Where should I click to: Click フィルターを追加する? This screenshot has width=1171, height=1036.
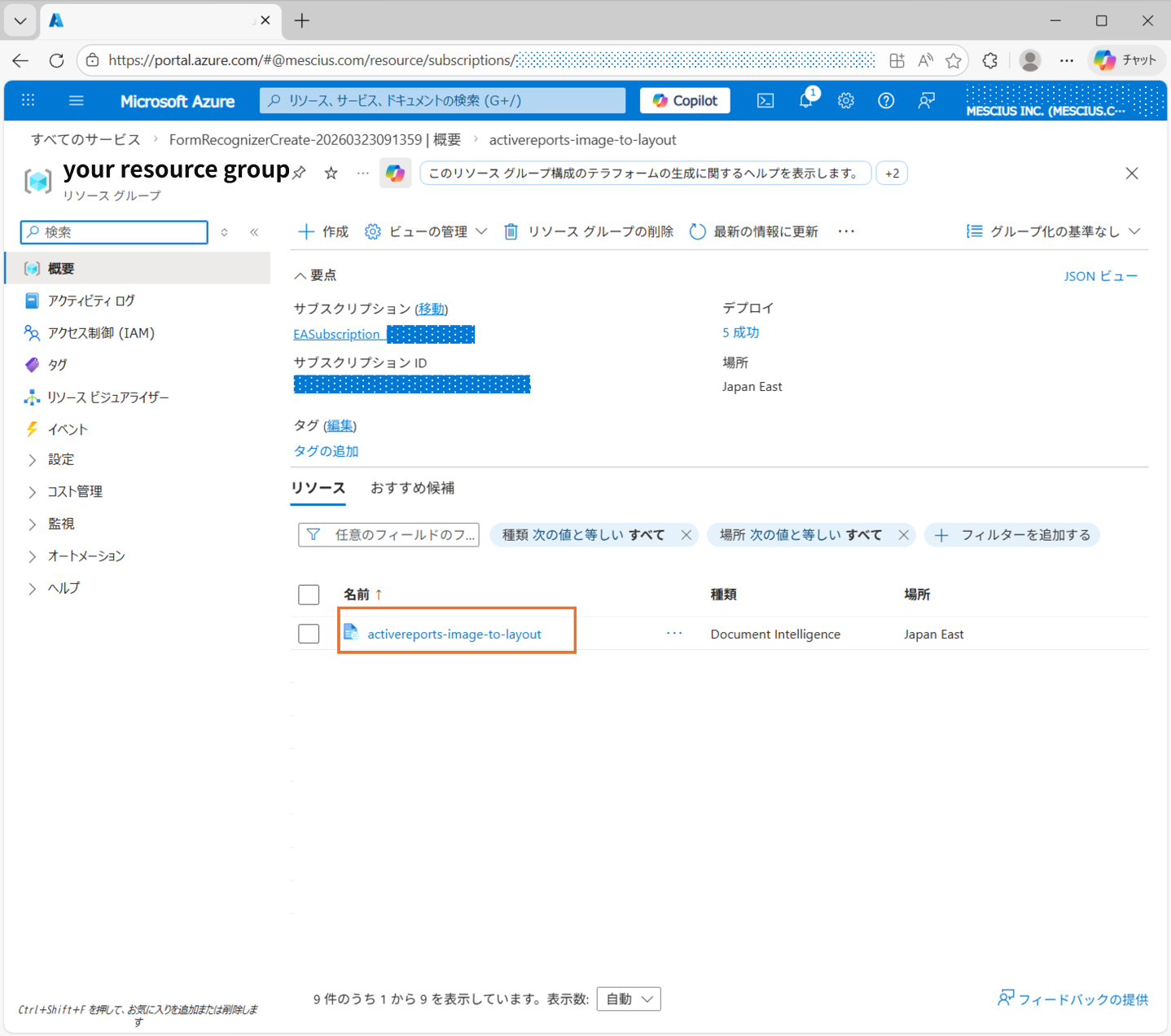coord(1012,535)
